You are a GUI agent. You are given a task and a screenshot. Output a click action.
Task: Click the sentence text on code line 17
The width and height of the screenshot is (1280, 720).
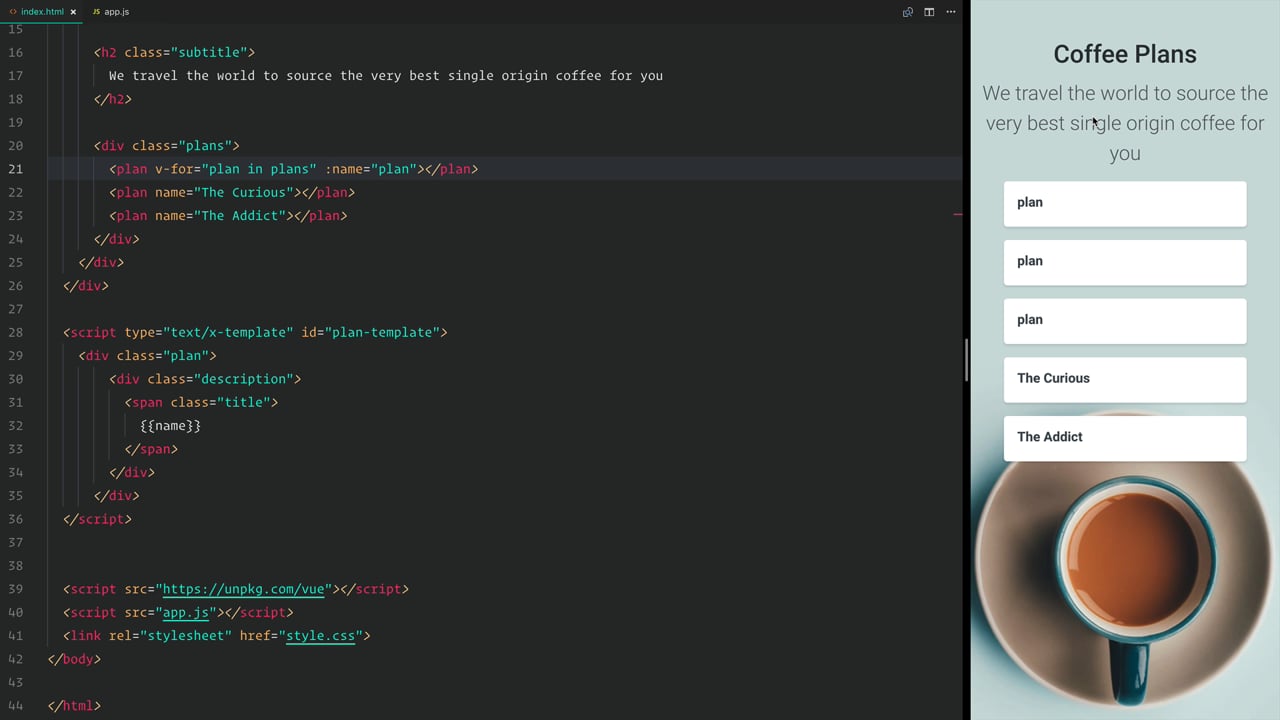click(x=386, y=76)
